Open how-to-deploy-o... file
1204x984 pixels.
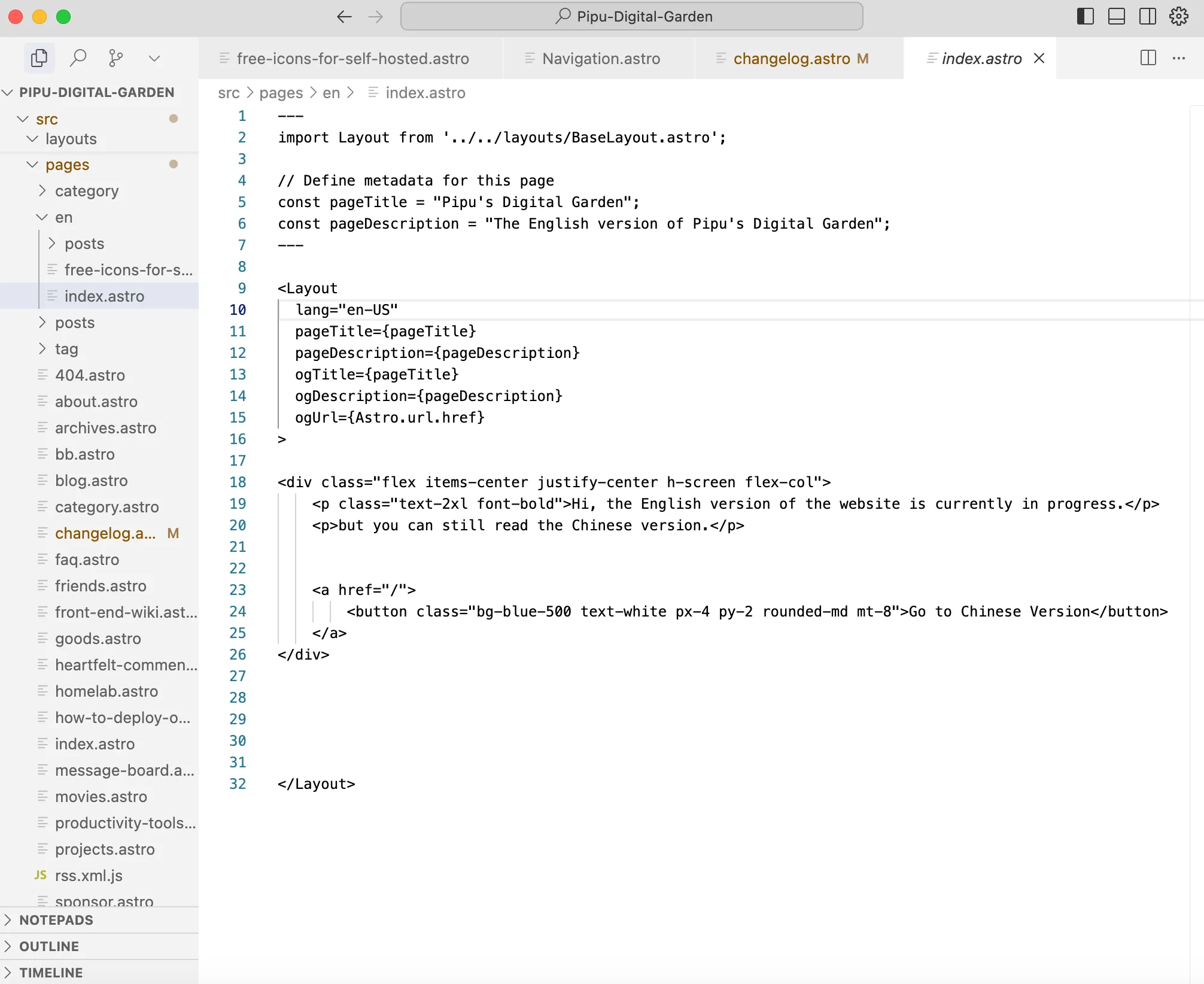coord(99,718)
